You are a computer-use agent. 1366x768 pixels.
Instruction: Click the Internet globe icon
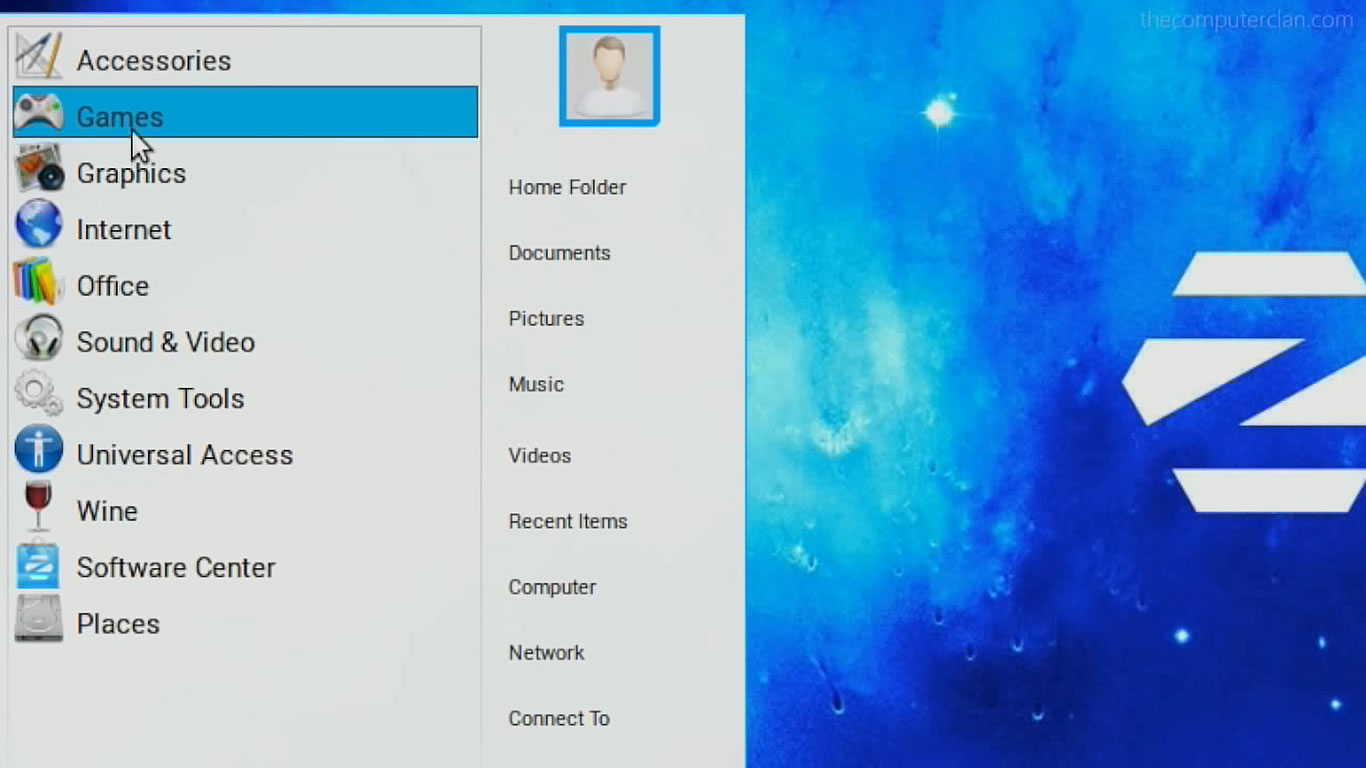pos(39,225)
